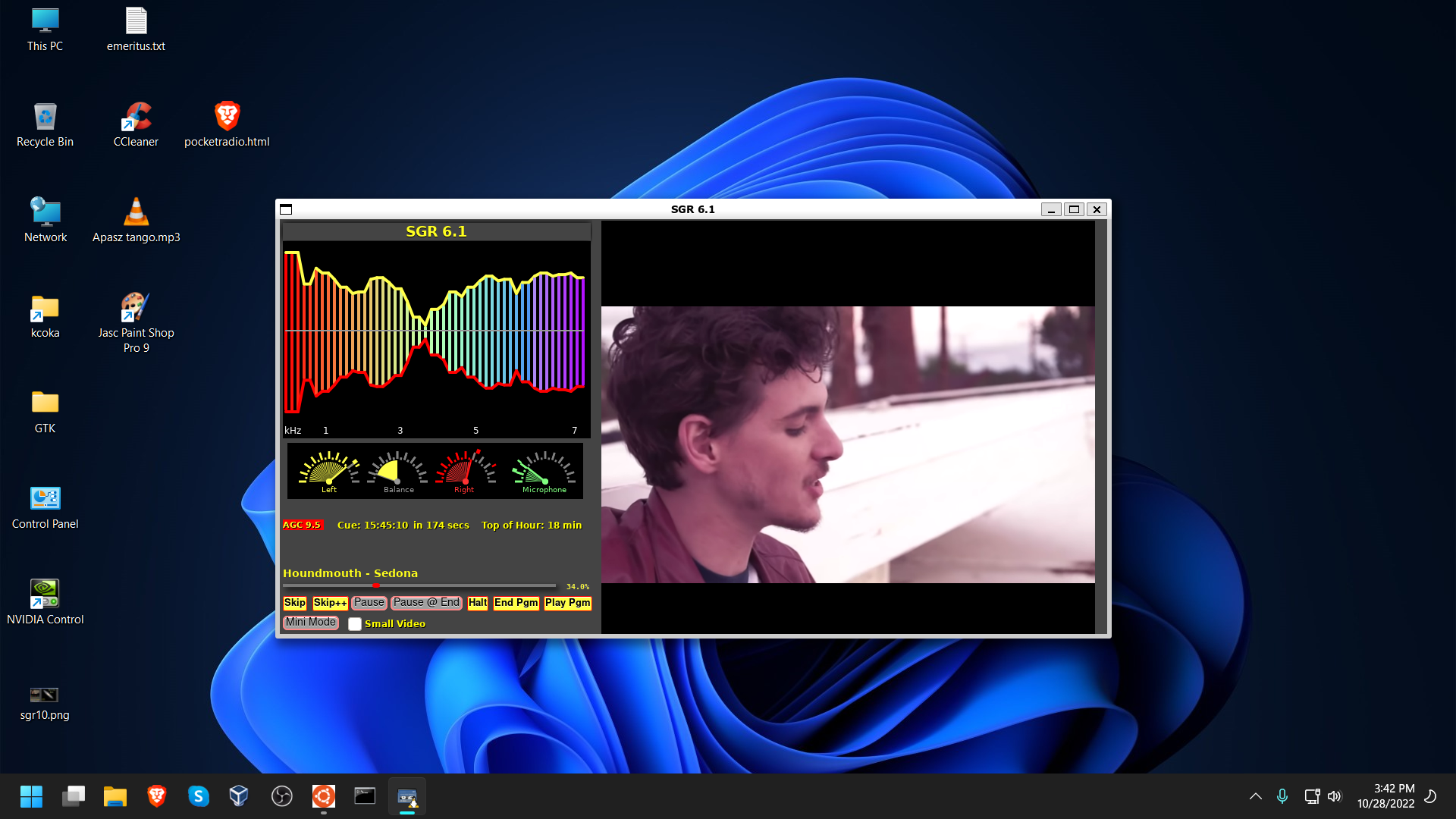Click the Pause @ End button

coord(426,603)
